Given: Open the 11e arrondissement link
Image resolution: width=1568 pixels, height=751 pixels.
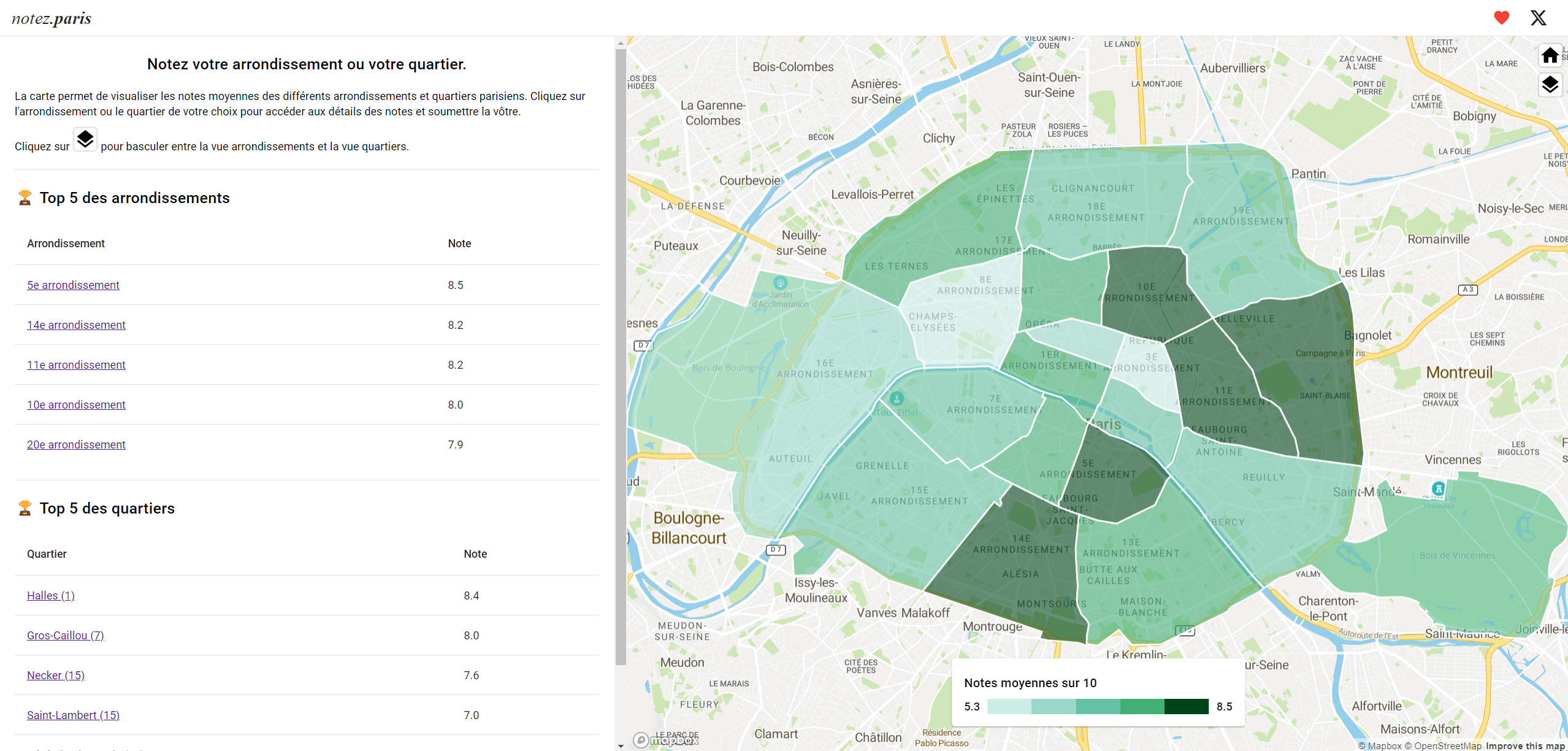Looking at the screenshot, I should [x=76, y=364].
